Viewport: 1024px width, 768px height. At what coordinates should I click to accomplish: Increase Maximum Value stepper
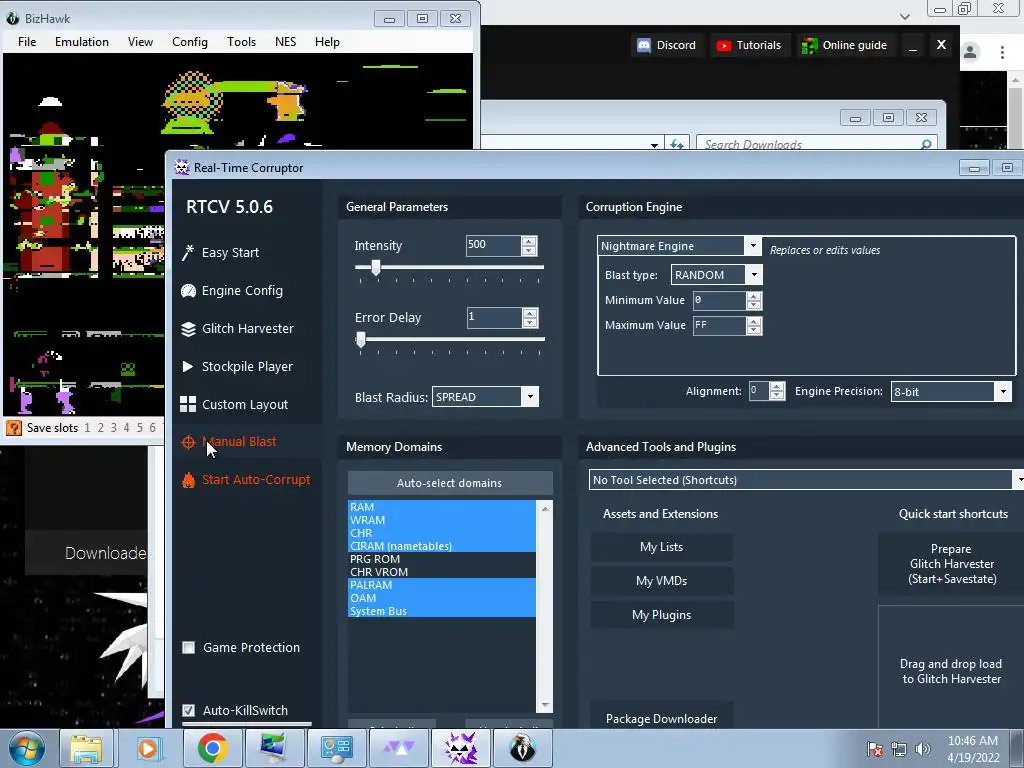click(754, 321)
